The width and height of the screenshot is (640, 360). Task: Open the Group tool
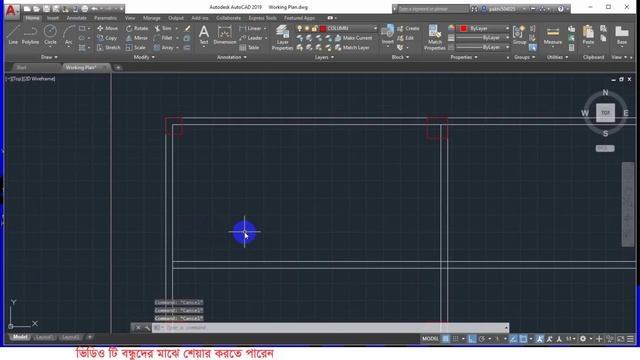pyautogui.click(x=519, y=35)
